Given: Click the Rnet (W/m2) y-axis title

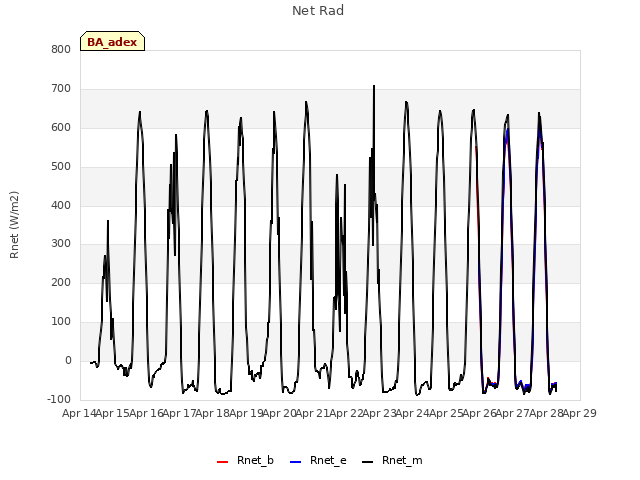Looking at the screenshot, I should click(14, 225).
